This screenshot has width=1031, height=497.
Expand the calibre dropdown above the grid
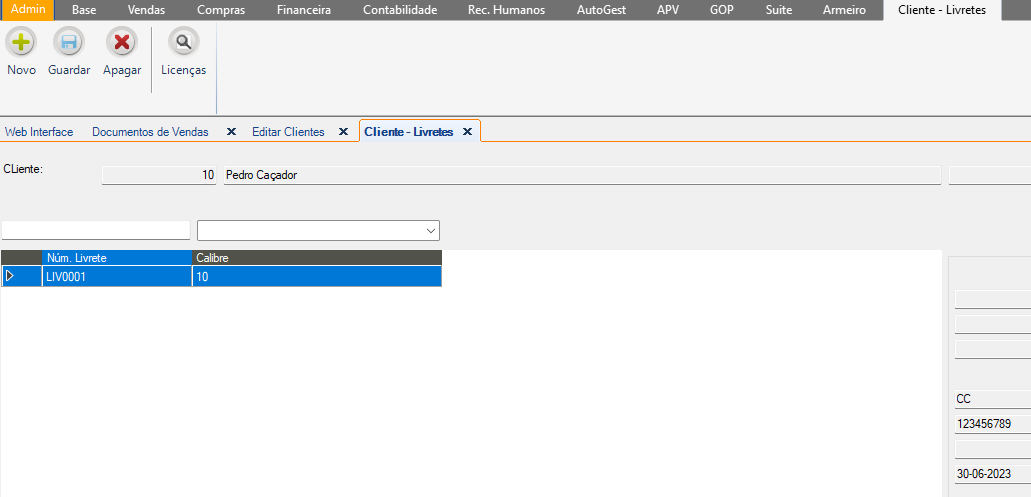pos(431,231)
